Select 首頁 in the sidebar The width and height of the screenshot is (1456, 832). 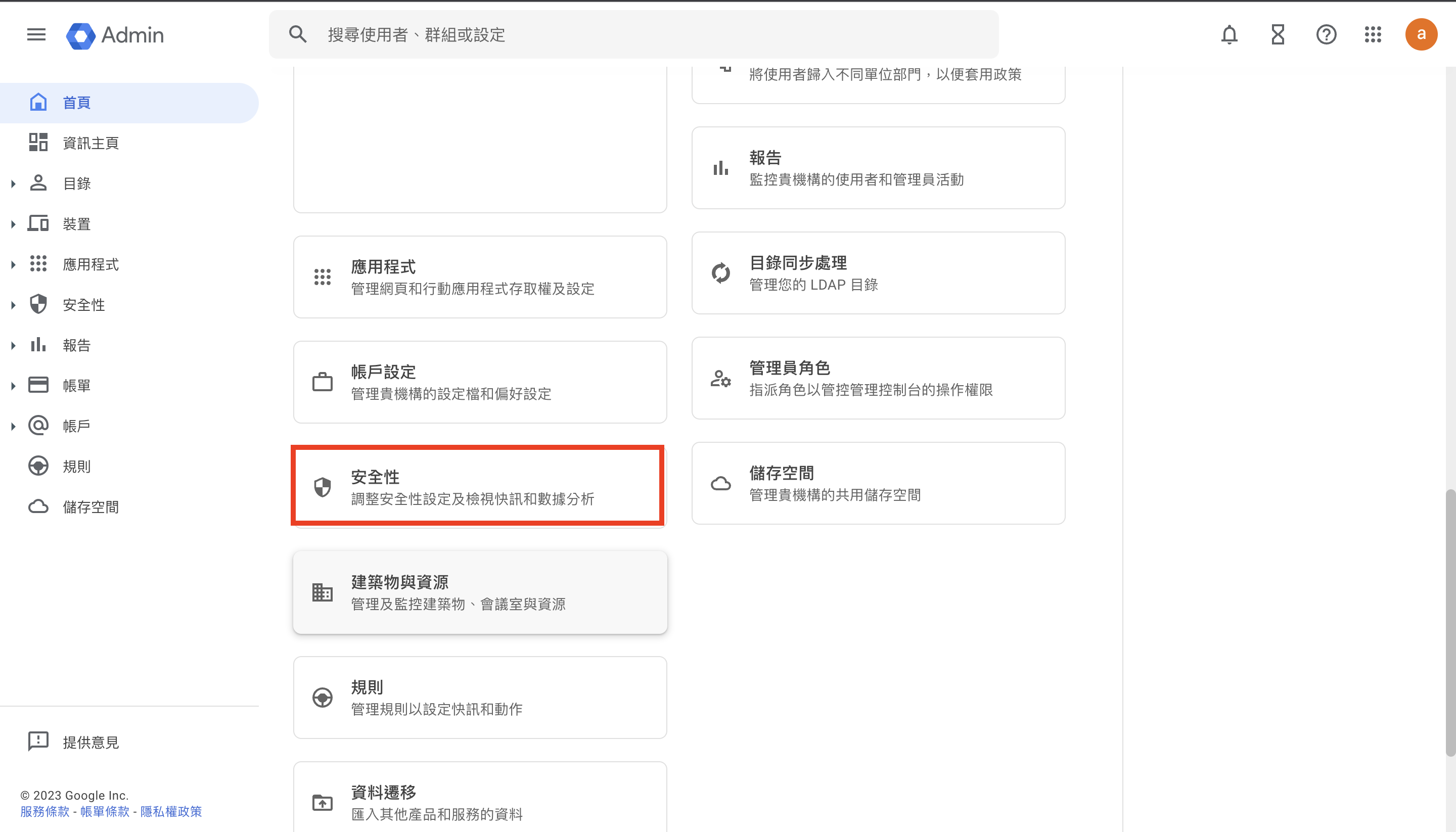coord(129,103)
